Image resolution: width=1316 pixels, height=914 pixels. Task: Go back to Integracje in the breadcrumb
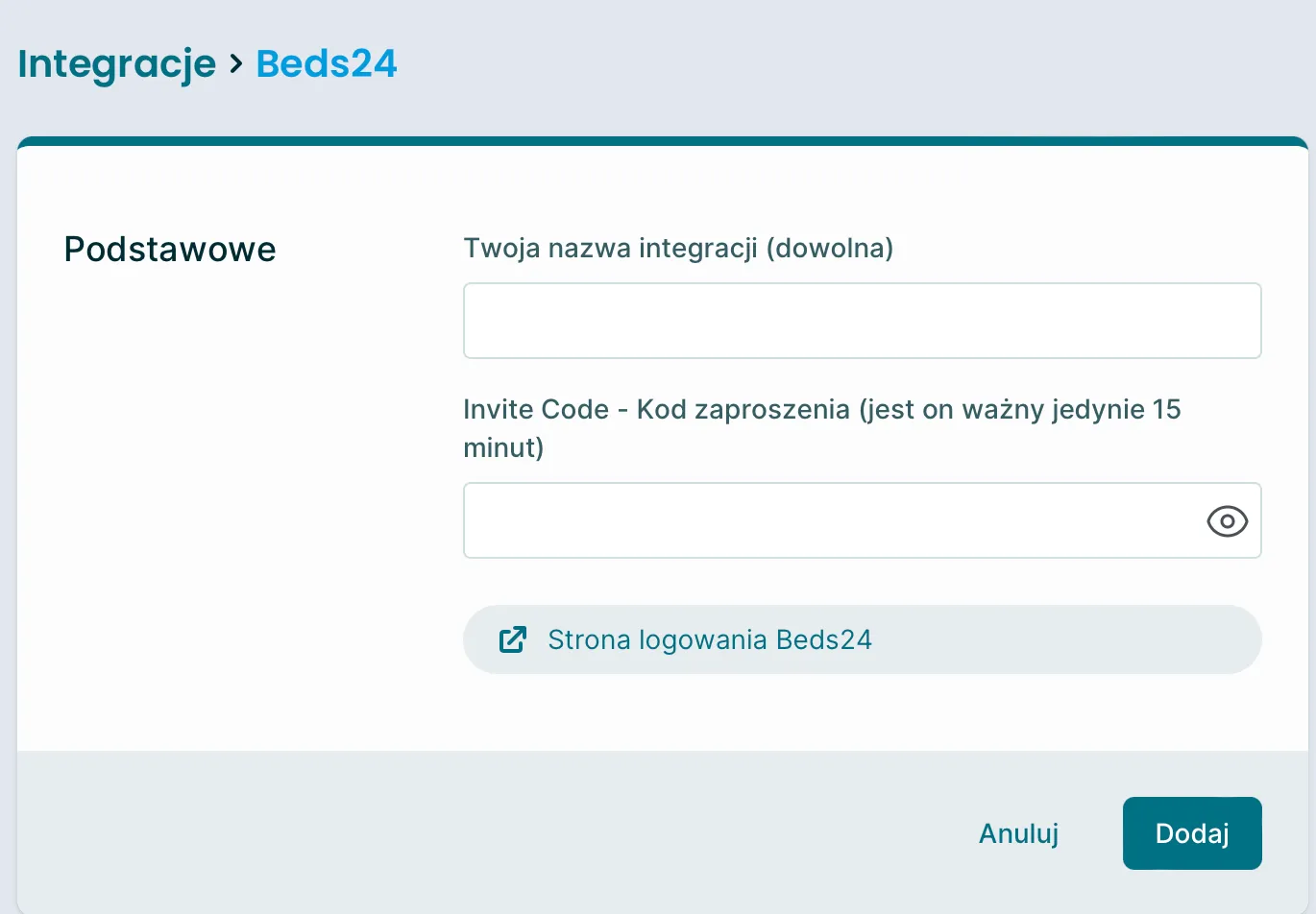(117, 64)
